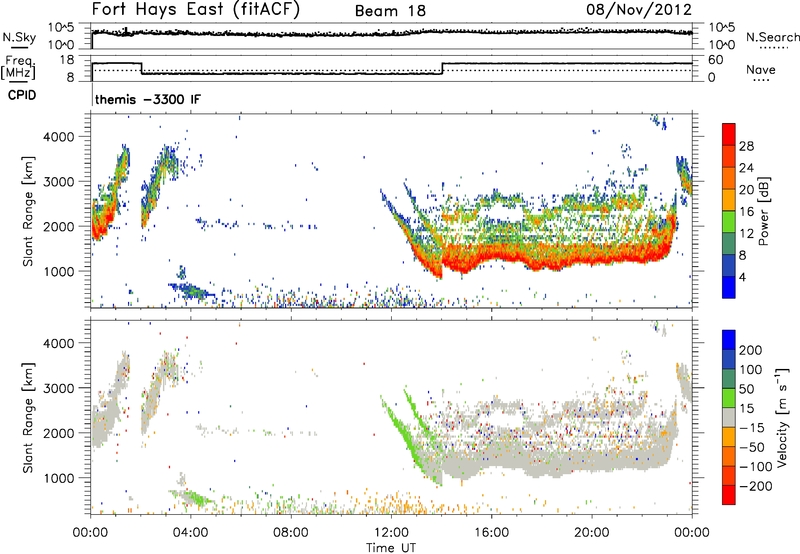This screenshot has height=554, width=800.
Task: Click the 'Beam 18' label
Action: (390, 11)
